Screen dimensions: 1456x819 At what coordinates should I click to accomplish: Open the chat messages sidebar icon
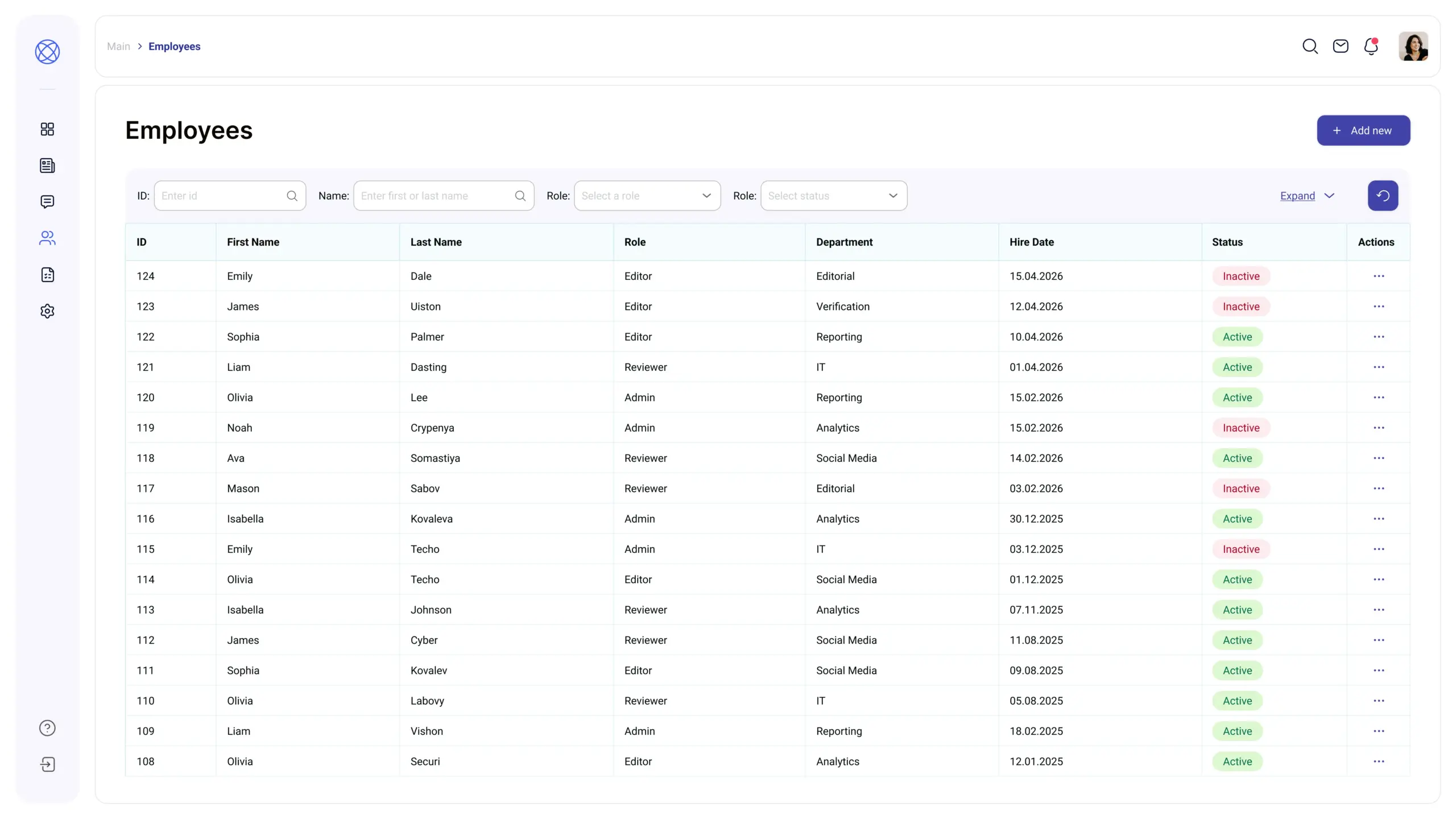pyautogui.click(x=47, y=202)
